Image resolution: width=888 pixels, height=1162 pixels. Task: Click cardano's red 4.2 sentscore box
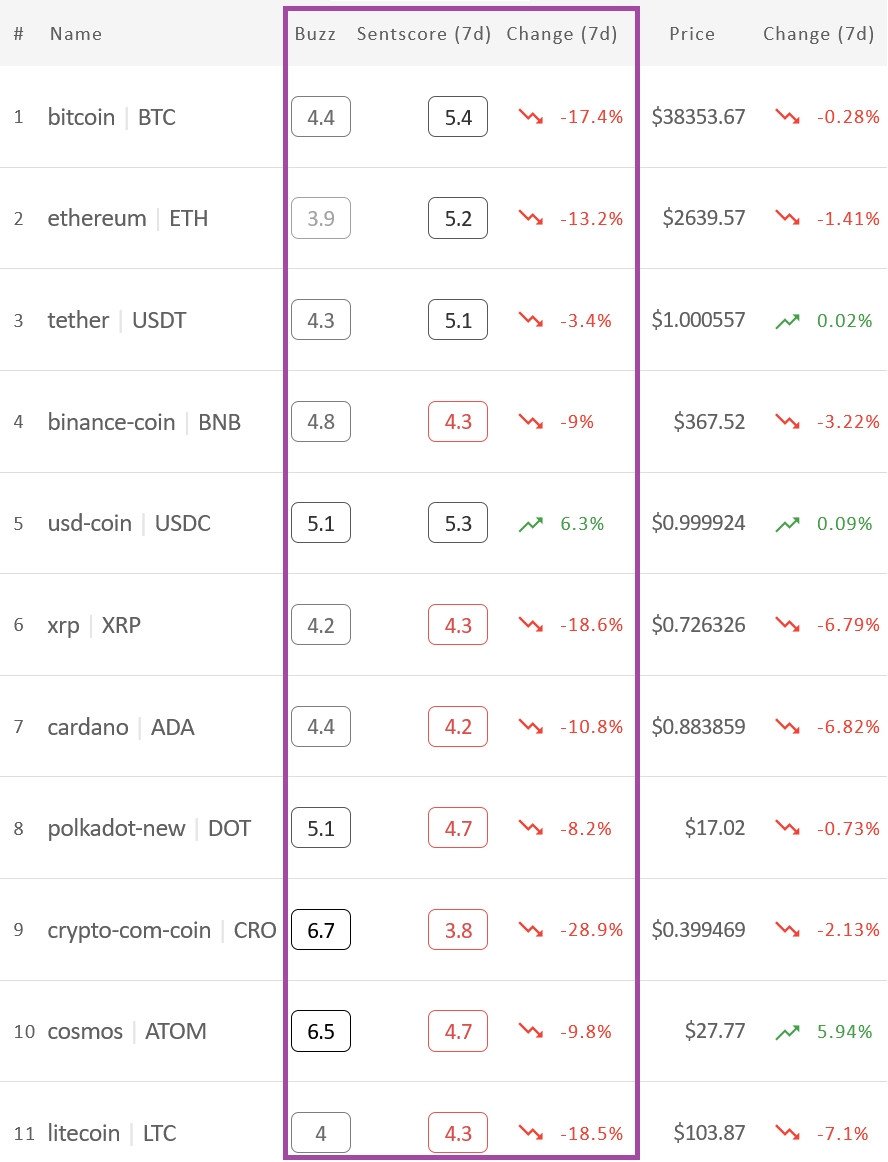(458, 726)
